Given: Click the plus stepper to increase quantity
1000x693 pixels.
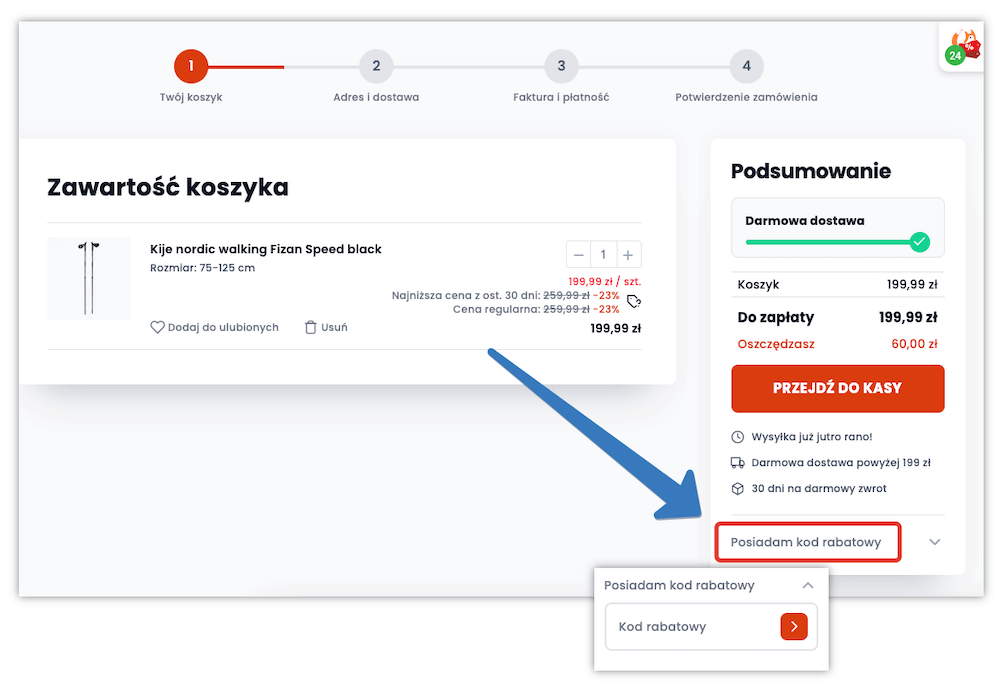Looking at the screenshot, I should (628, 254).
